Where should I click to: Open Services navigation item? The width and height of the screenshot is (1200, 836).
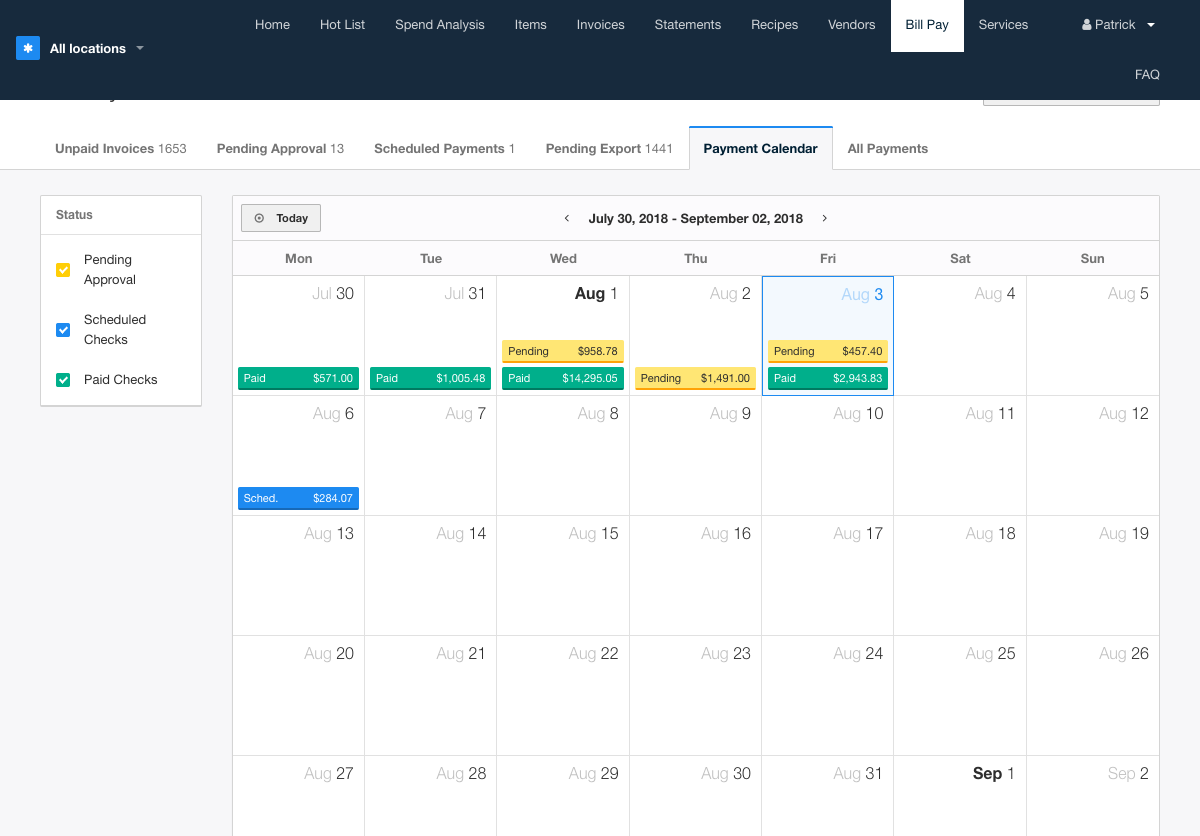coord(1003,25)
